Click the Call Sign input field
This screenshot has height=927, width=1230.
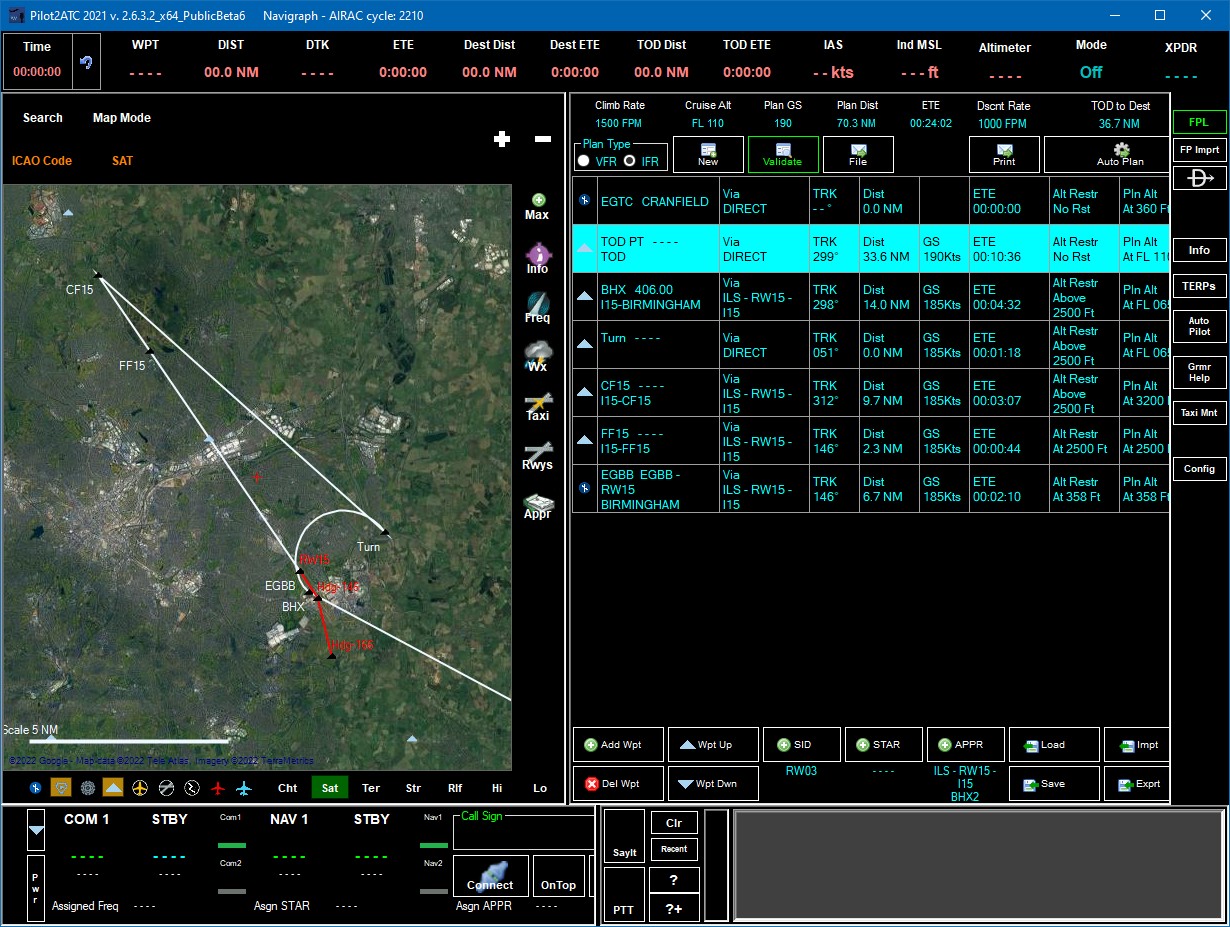[524, 834]
